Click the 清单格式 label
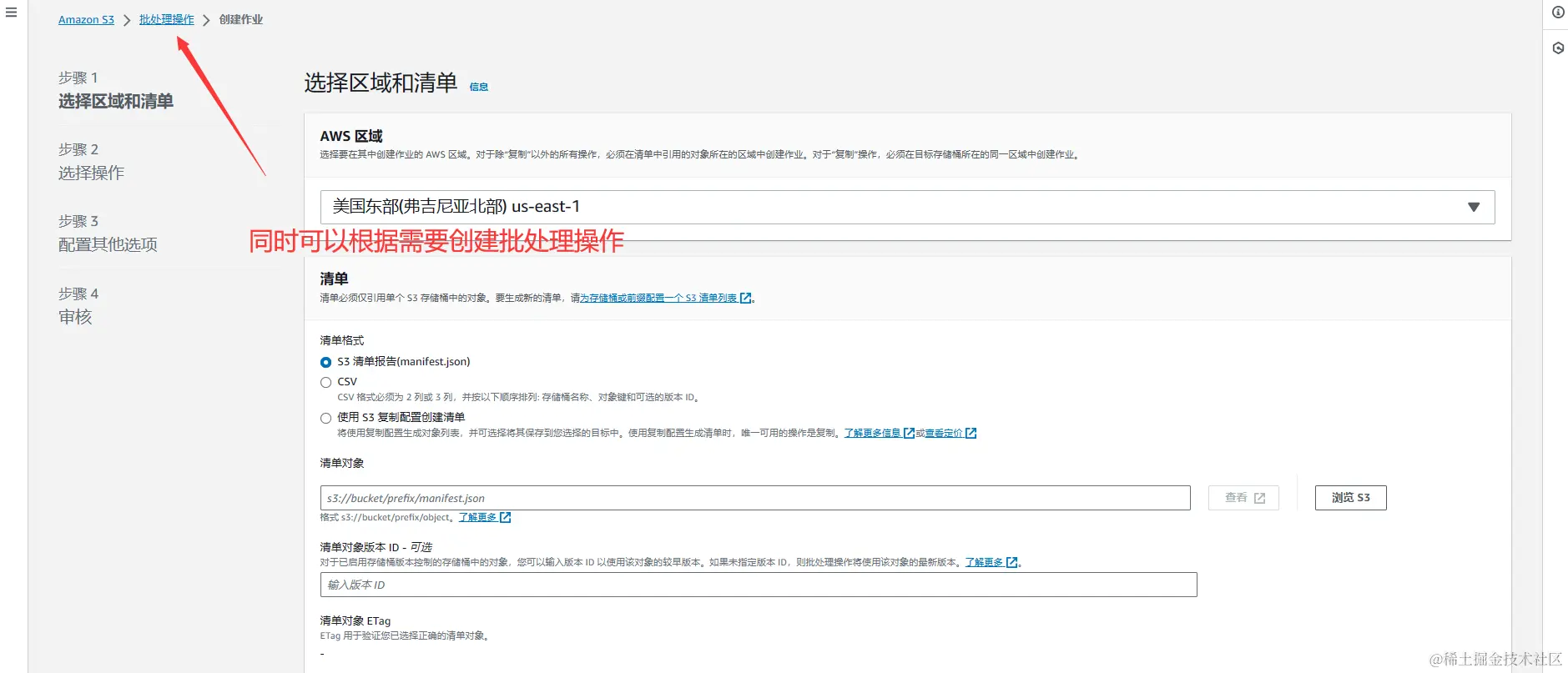 341,340
